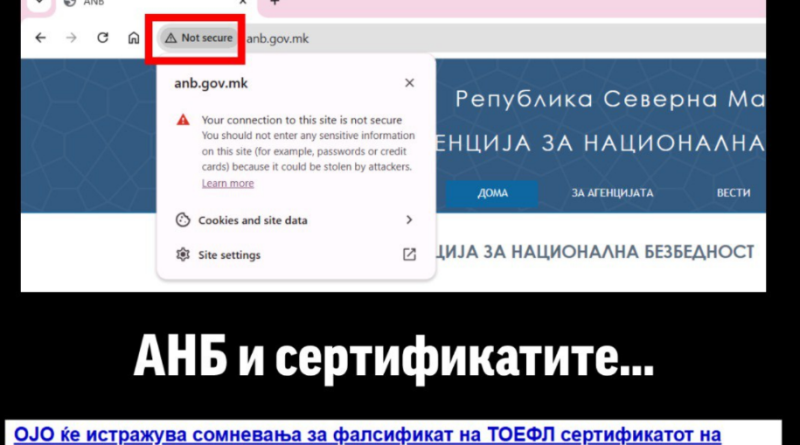Viewport: 800px width, 445px height.
Task: Reload the page with the refresh icon
Action: [x=103, y=38]
